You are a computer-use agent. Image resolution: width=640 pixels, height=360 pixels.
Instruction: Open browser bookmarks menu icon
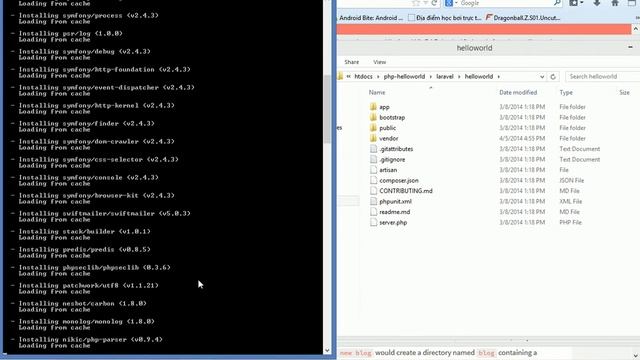pos(573,3)
